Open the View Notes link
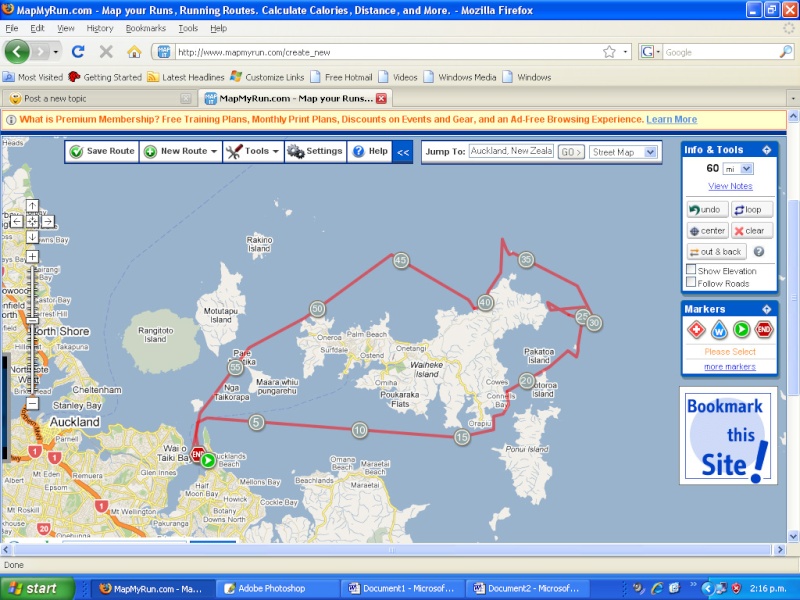The width and height of the screenshot is (800, 600). (730, 186)
